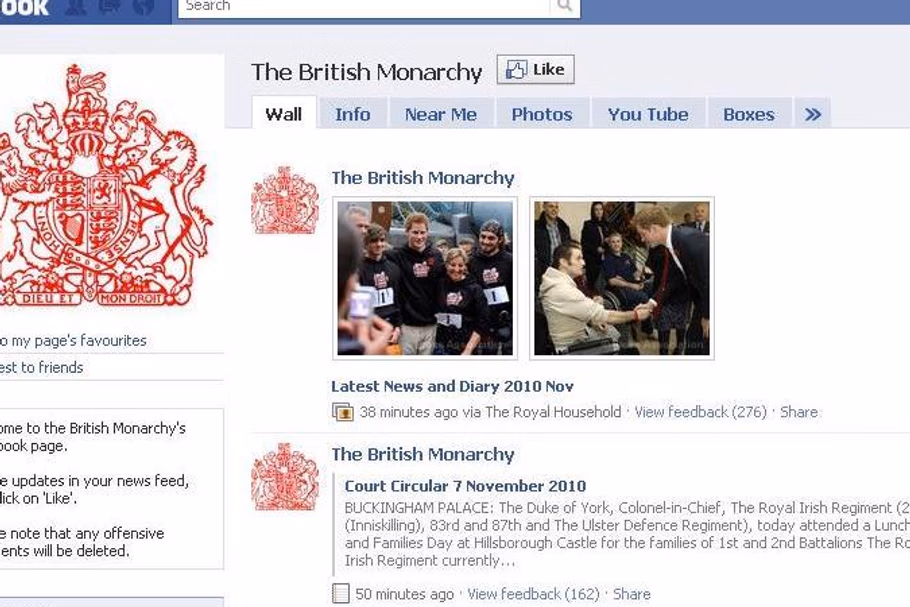The height and width of the screenshot is (607, 910).
Task: Switch to the Info tab
Action: coord(353,114)
